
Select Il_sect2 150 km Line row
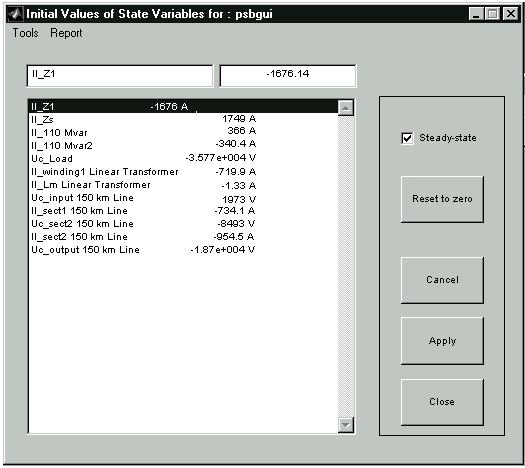183,237
